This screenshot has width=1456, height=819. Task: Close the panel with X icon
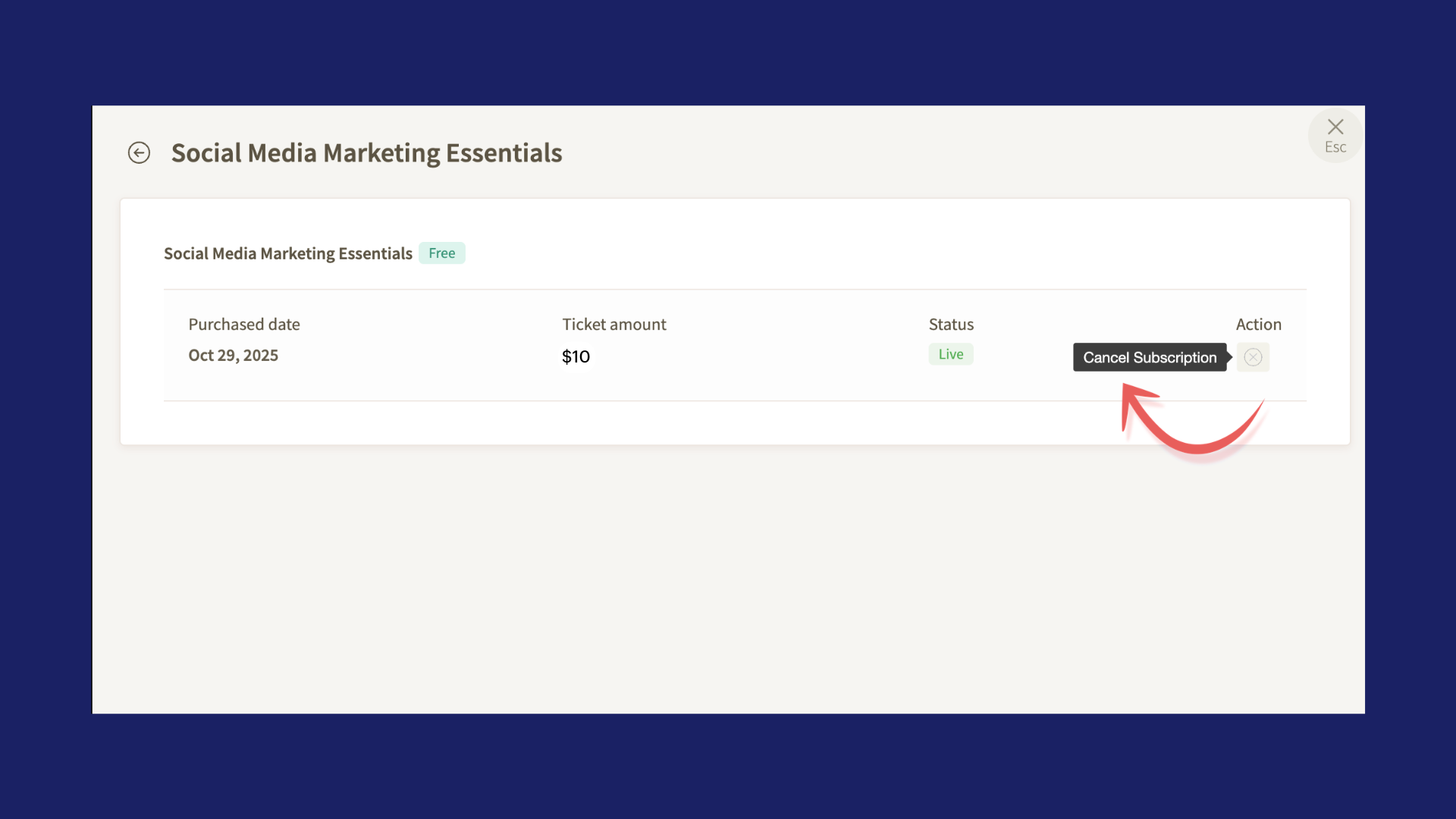tap(1335, 127)
